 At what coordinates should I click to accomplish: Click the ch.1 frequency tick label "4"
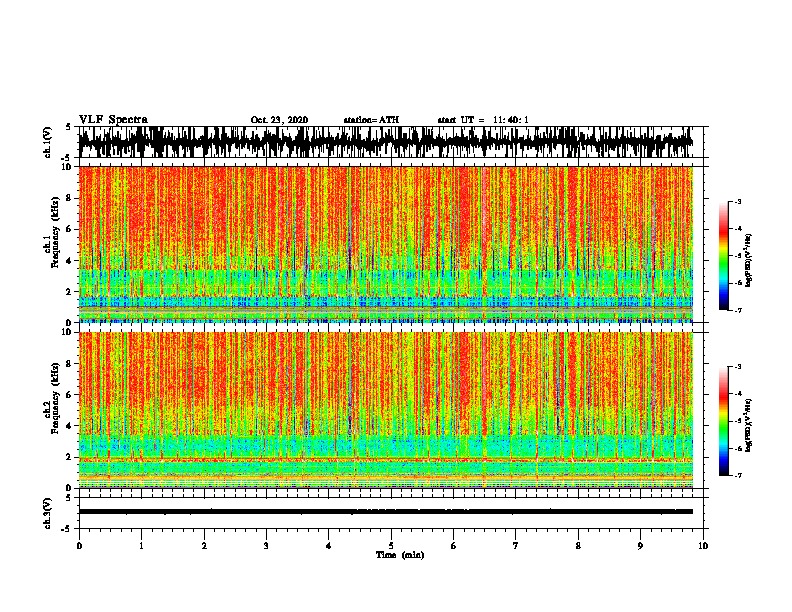click(71, 261)
